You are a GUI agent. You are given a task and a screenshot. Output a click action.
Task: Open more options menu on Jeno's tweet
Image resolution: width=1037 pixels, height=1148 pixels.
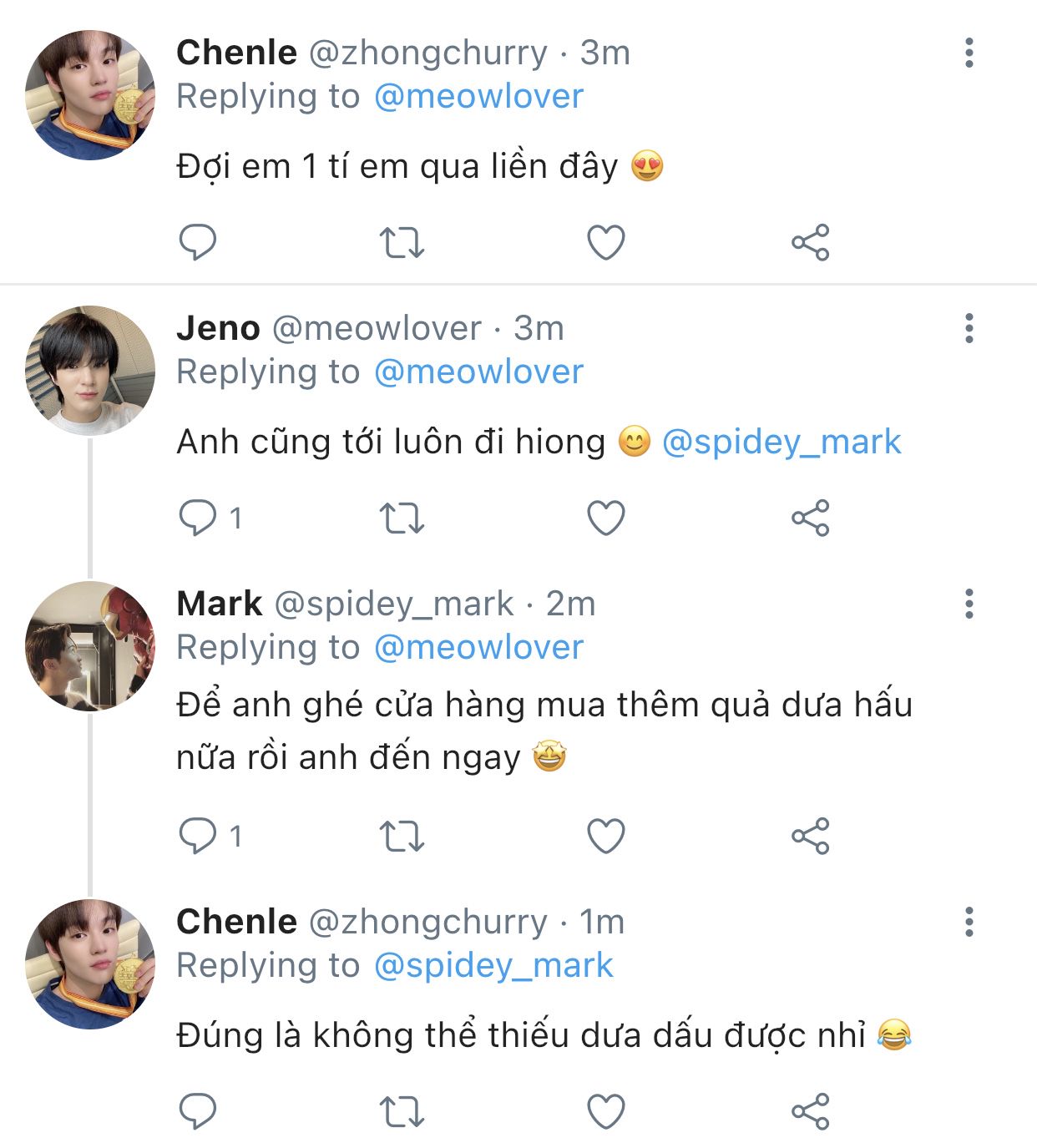969,328
